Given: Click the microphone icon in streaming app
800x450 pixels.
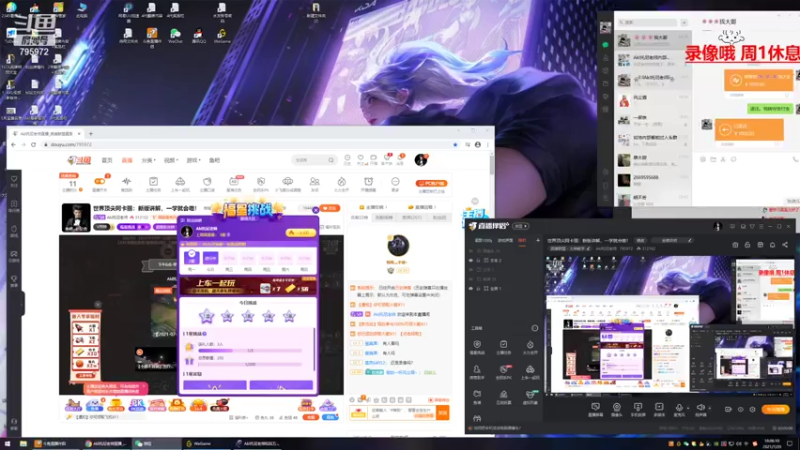Looking at the screenshot, I should [x=679, y=407].
